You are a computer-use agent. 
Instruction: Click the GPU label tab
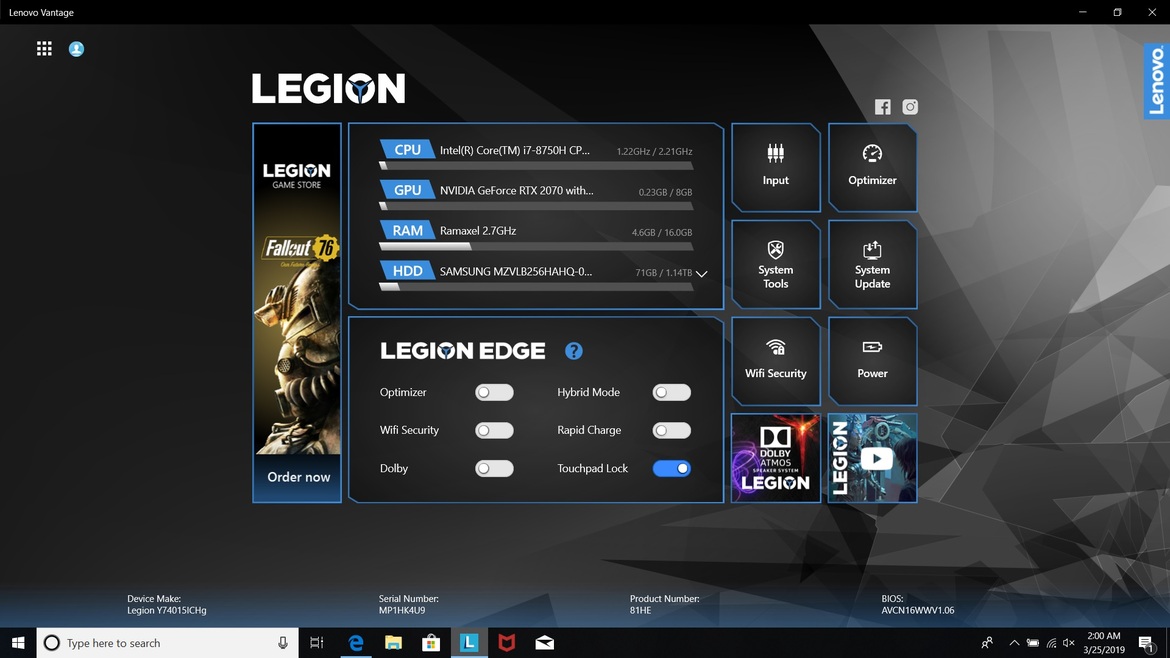click(x=407, y=189)
